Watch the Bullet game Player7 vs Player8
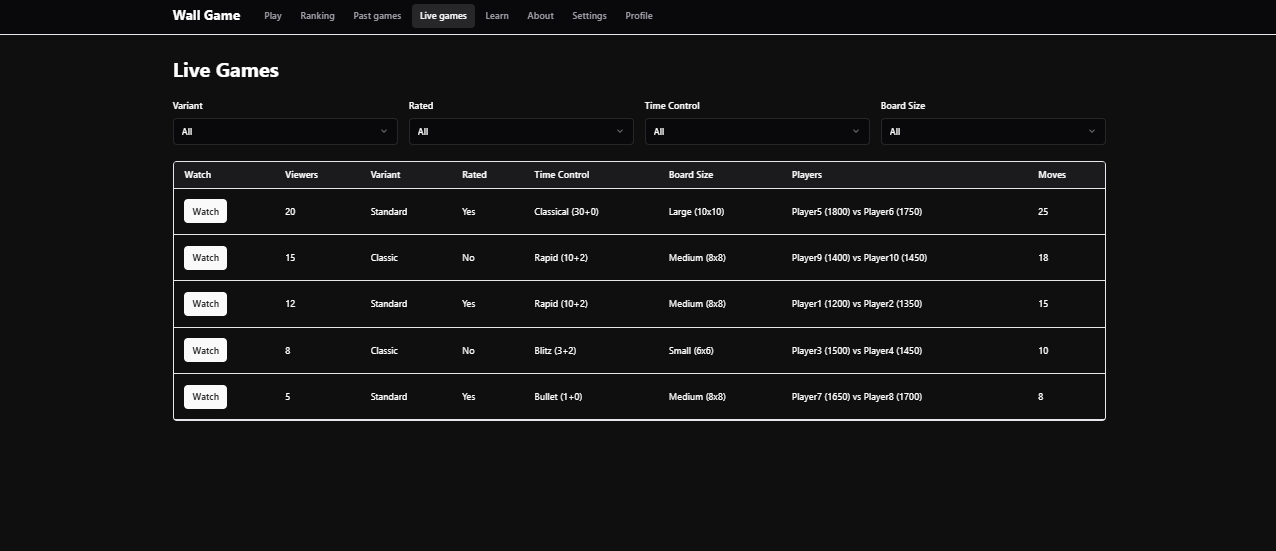The image size is (1276, 551). (x=205, y=397)
